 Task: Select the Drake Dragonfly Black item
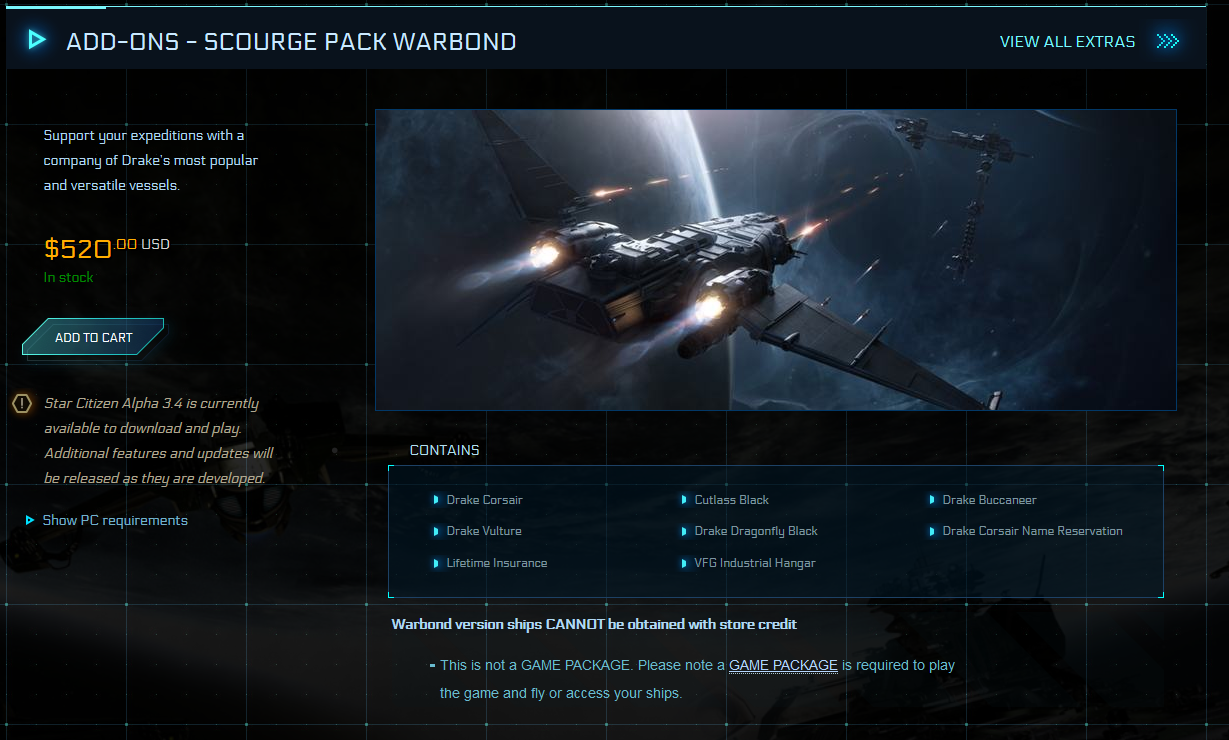[756, 531]
